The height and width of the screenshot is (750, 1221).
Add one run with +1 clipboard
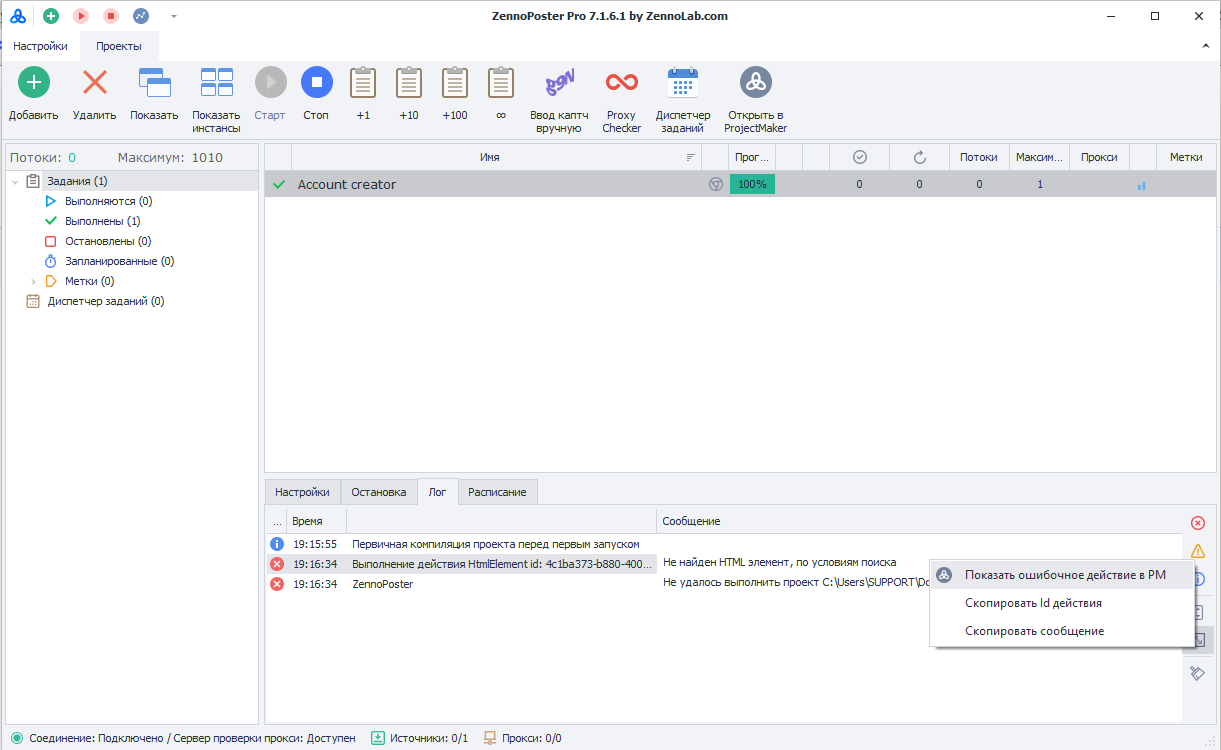pyautogui.click(x=363, y=83)
